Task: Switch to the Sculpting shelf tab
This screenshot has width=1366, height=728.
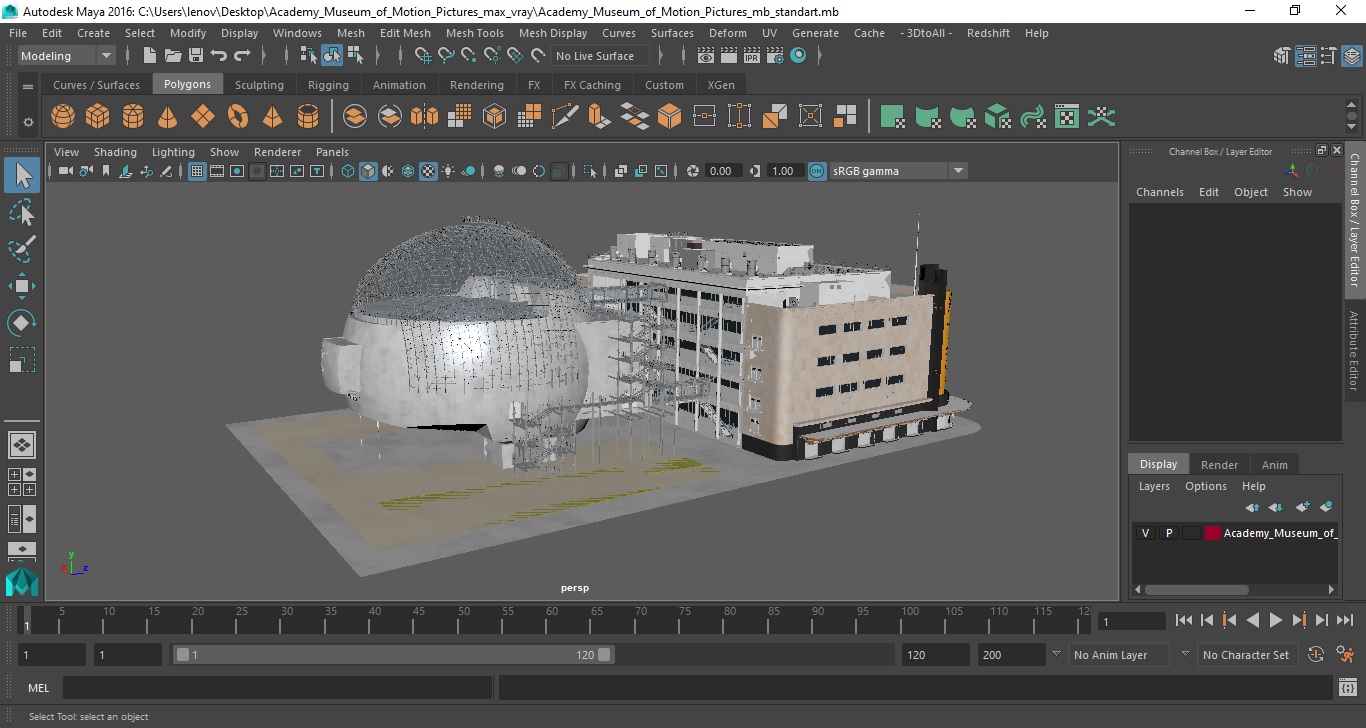Action: tap(259, 85)
